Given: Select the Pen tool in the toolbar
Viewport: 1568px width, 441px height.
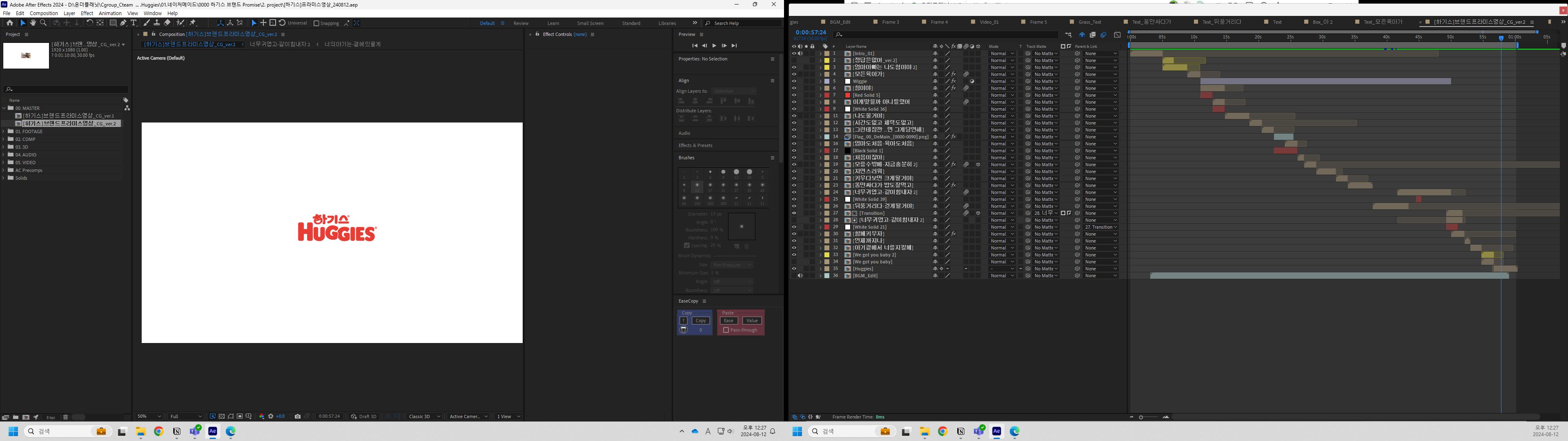Looking at the screenshot, I should pos(124,22).
